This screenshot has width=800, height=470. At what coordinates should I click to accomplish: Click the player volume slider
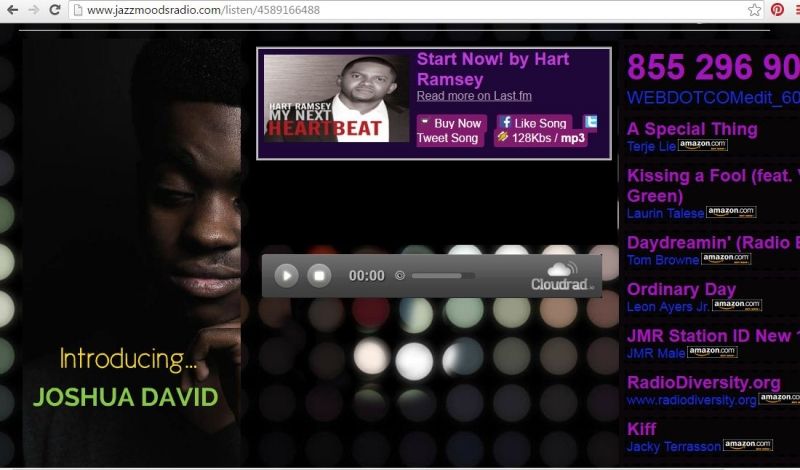click(x=443, y=276)
